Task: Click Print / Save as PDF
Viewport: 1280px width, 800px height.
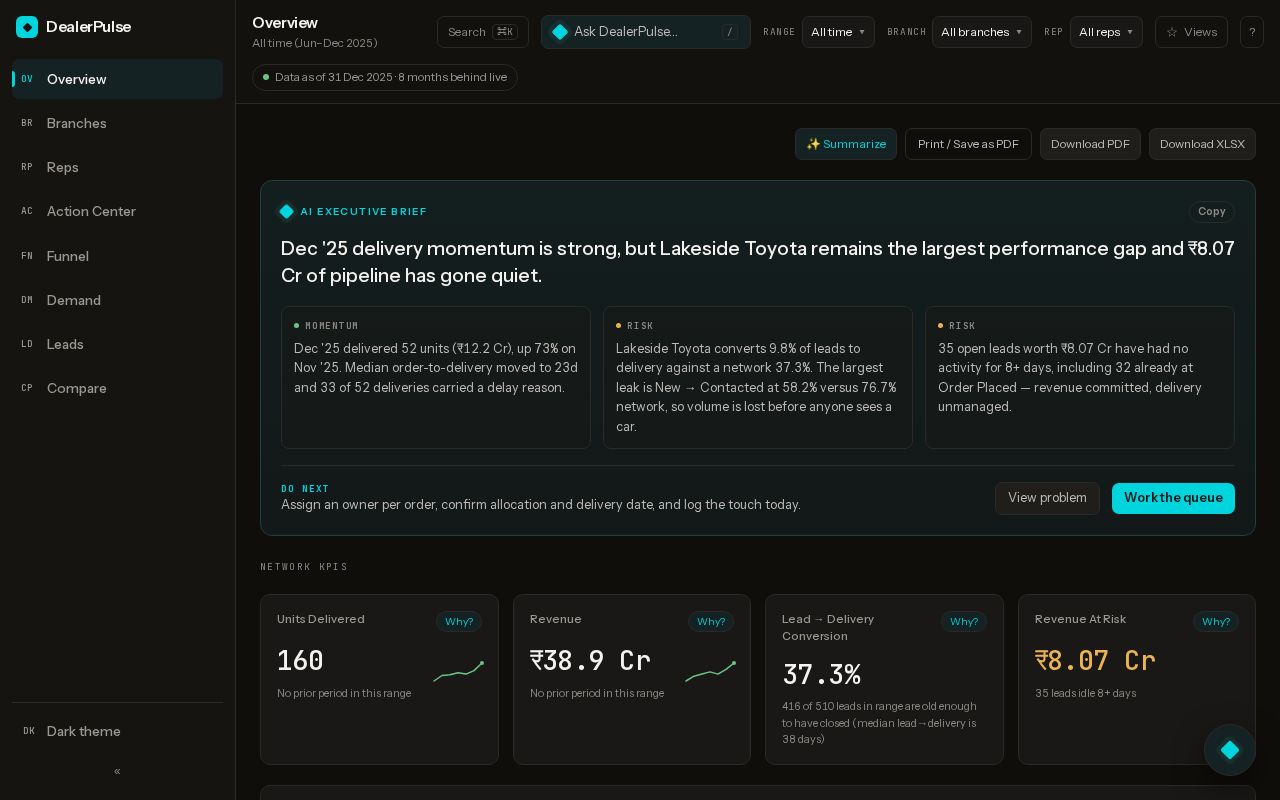Action: [968, 144]
